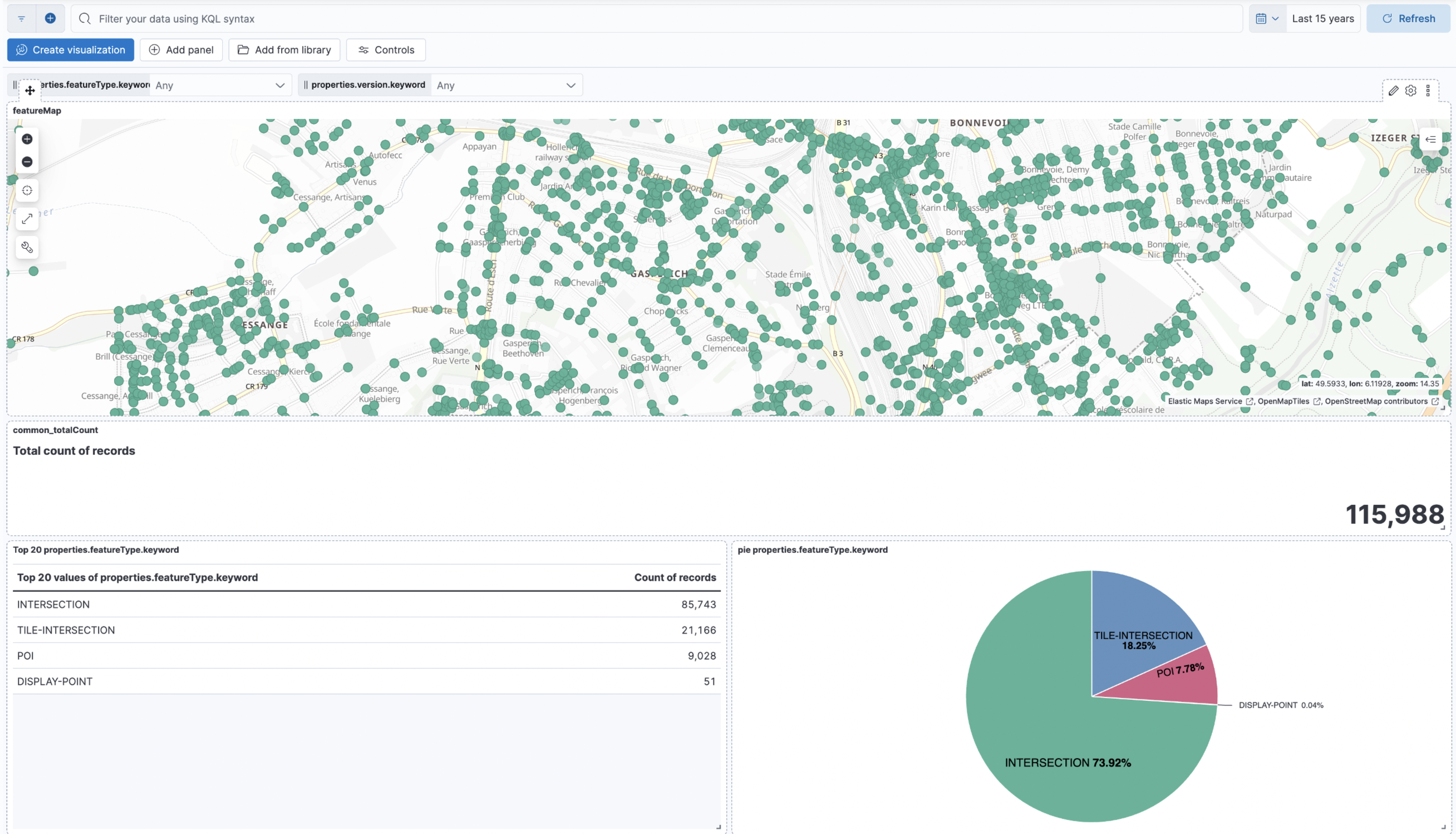
Task: Enter fullscreen mode on the featureMap
Action: point(27,219)
